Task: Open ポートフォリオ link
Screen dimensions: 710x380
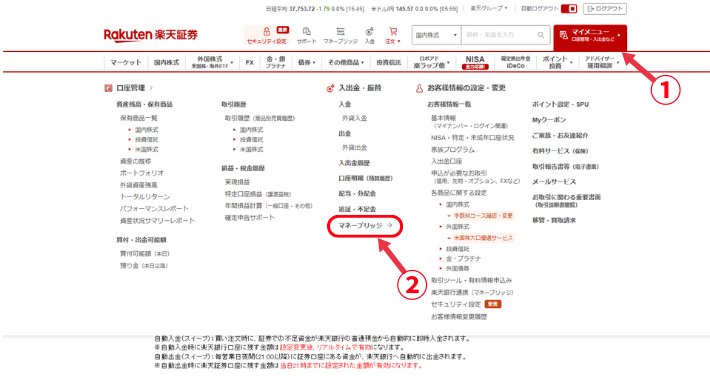Action: [142, 173]
